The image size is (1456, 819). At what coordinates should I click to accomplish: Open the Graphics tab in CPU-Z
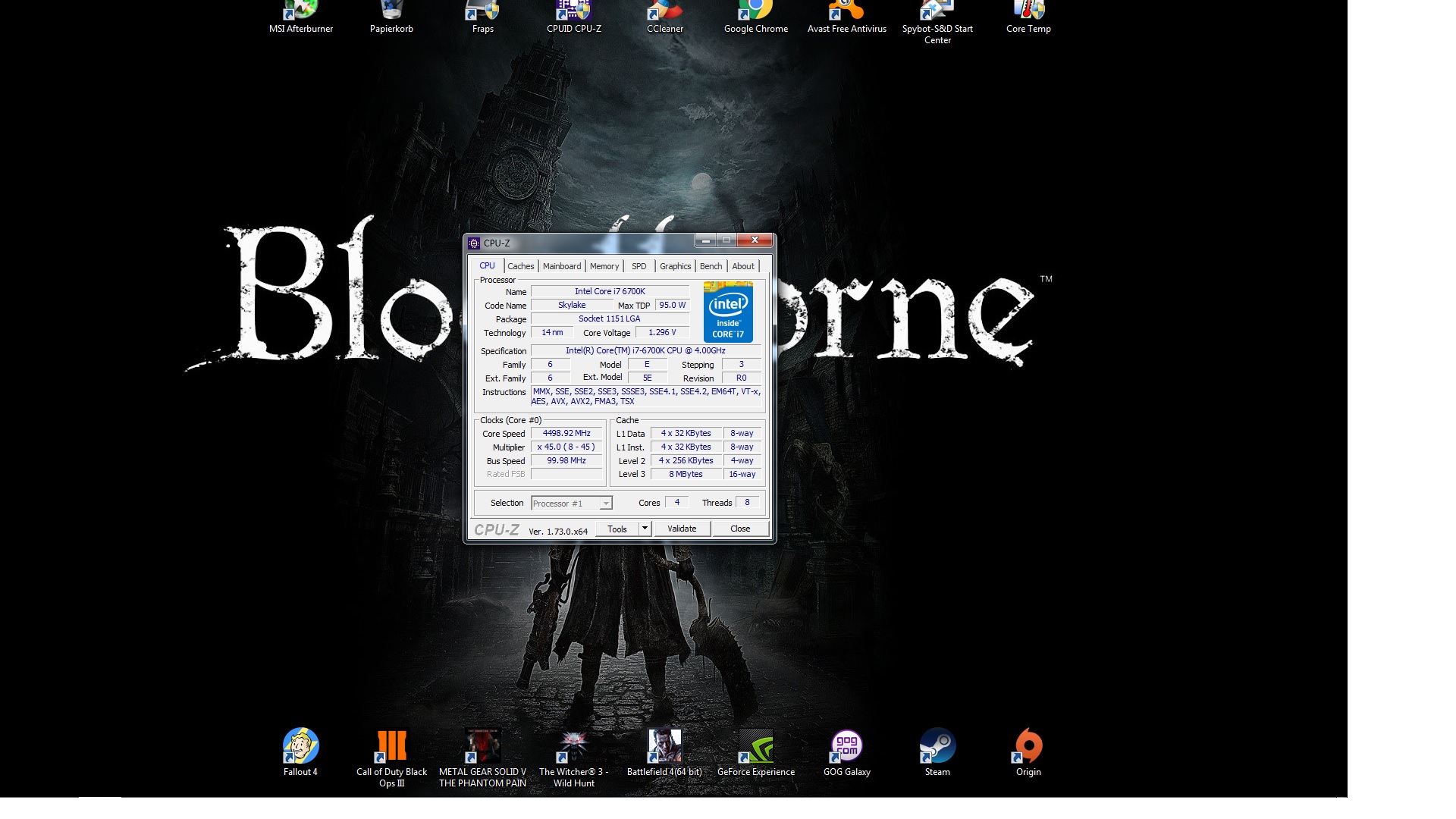tap(675, 266)
